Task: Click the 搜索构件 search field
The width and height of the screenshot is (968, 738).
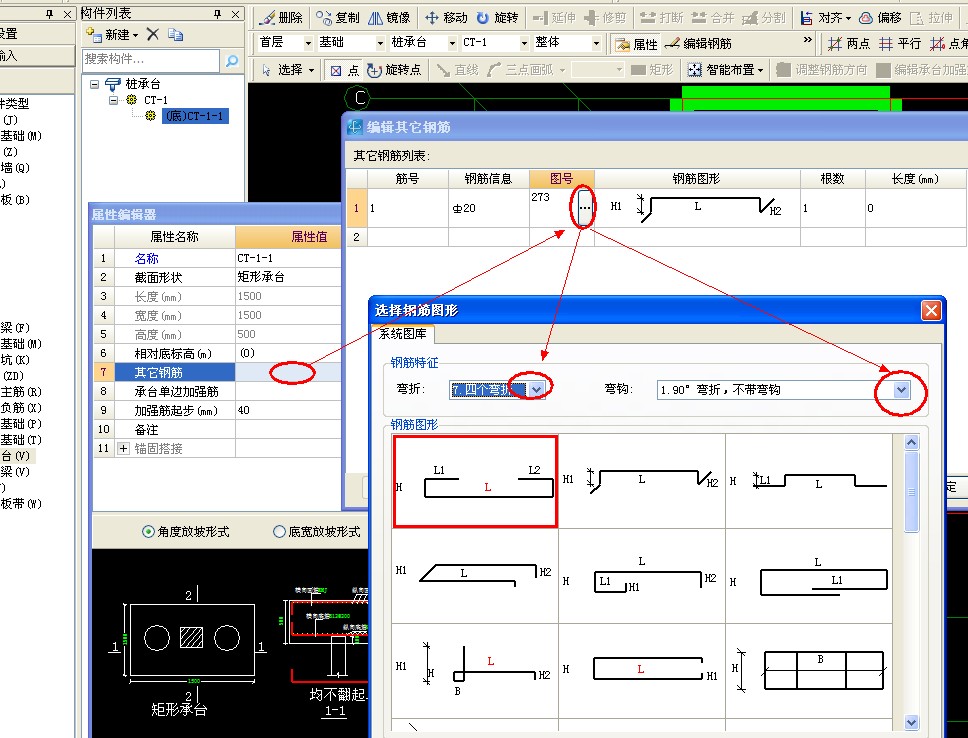Action: click(x=151, y=60)
